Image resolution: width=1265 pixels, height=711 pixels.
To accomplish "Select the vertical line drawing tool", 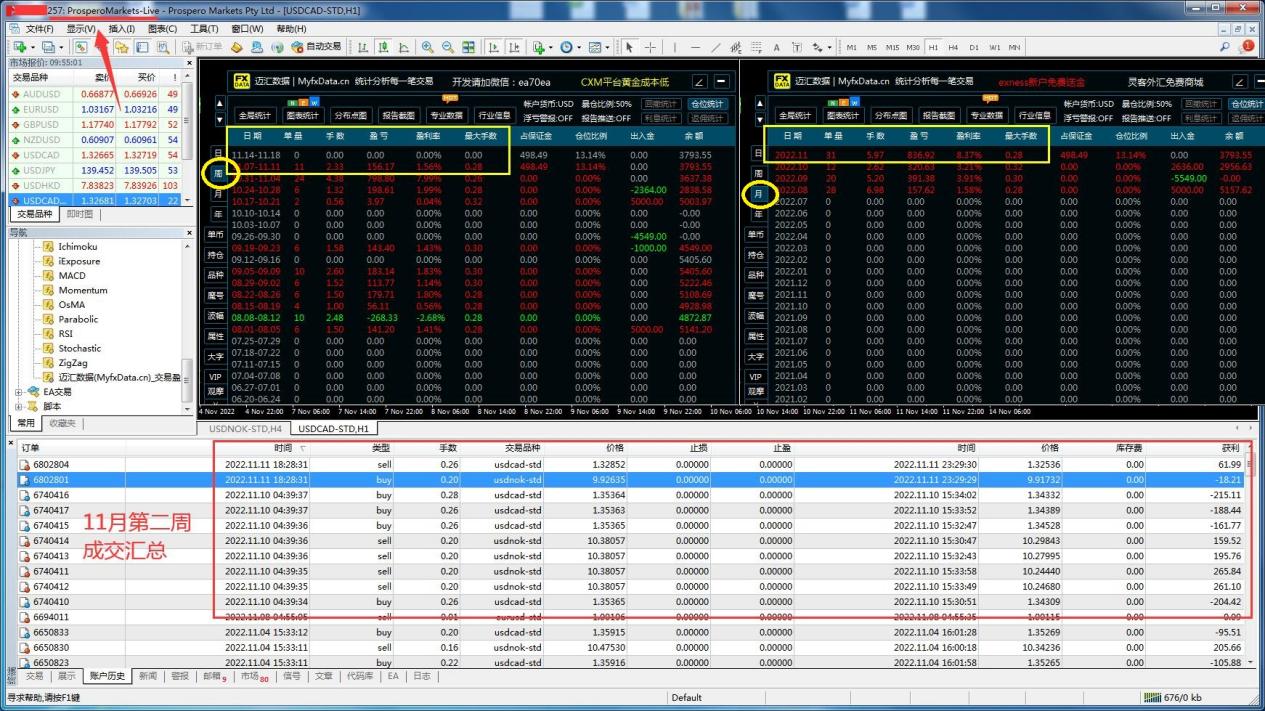I will click(x=675, y=47).
